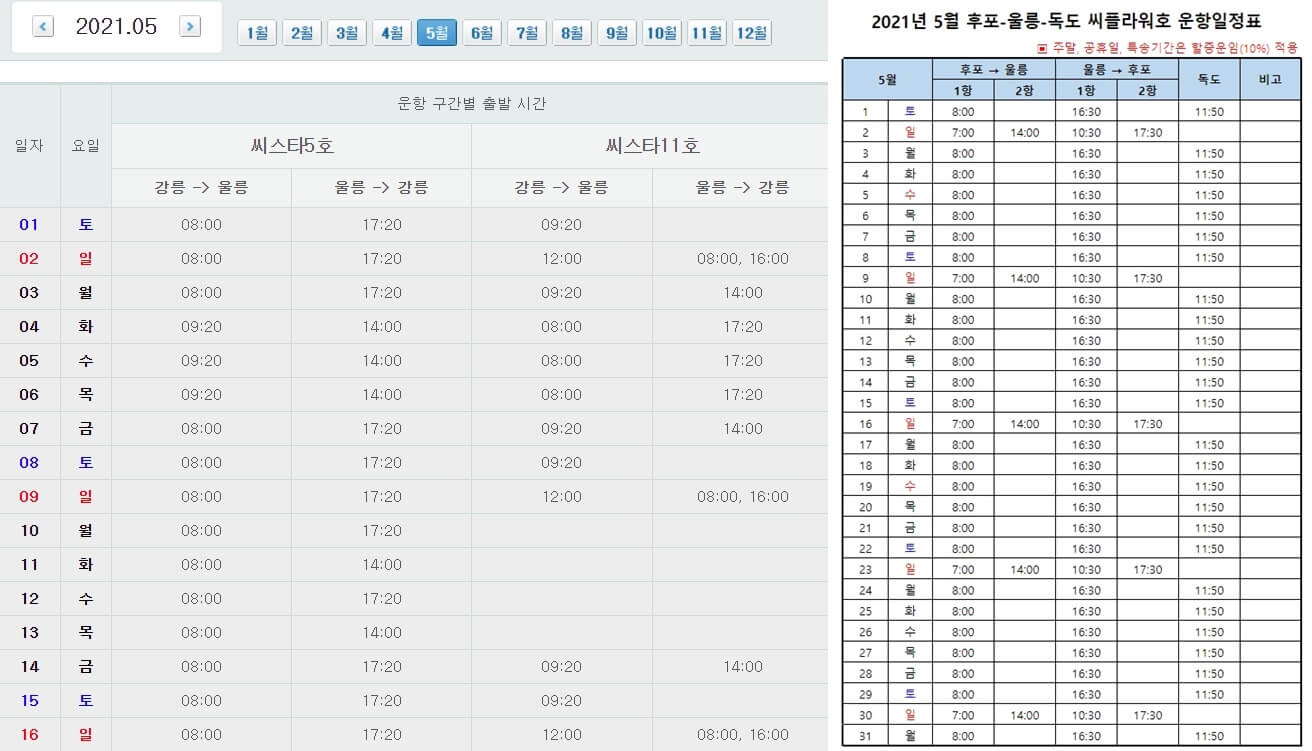This screenshot has height=751, width=1312.
Task: Click 운항 구간별 출발 시간 header
Action: point(470,104)
